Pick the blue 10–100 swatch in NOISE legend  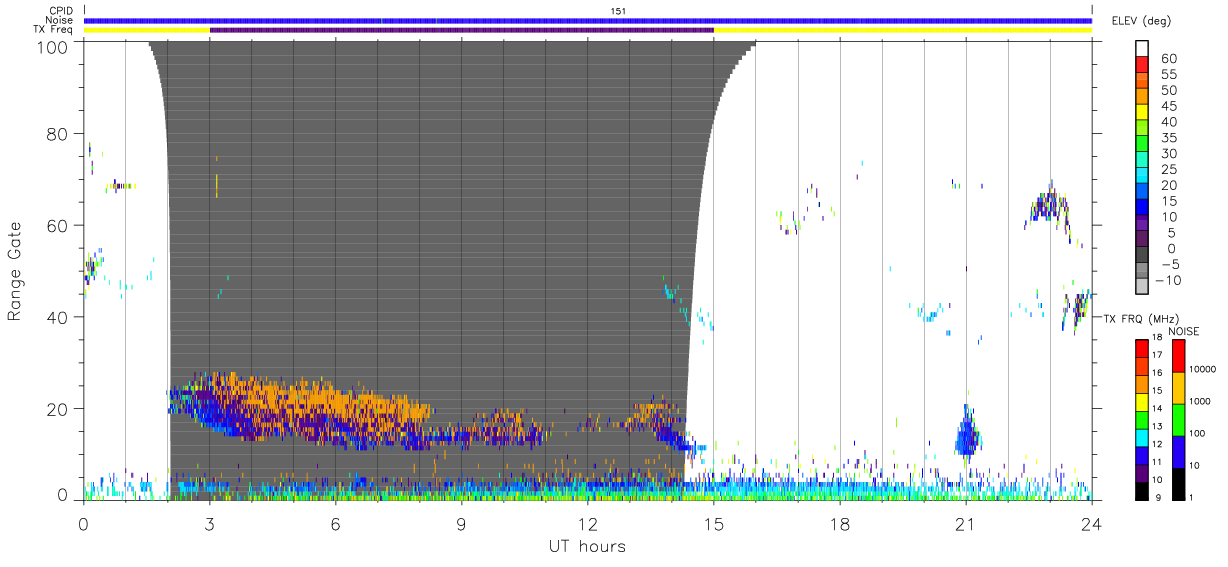(1179, 451)
